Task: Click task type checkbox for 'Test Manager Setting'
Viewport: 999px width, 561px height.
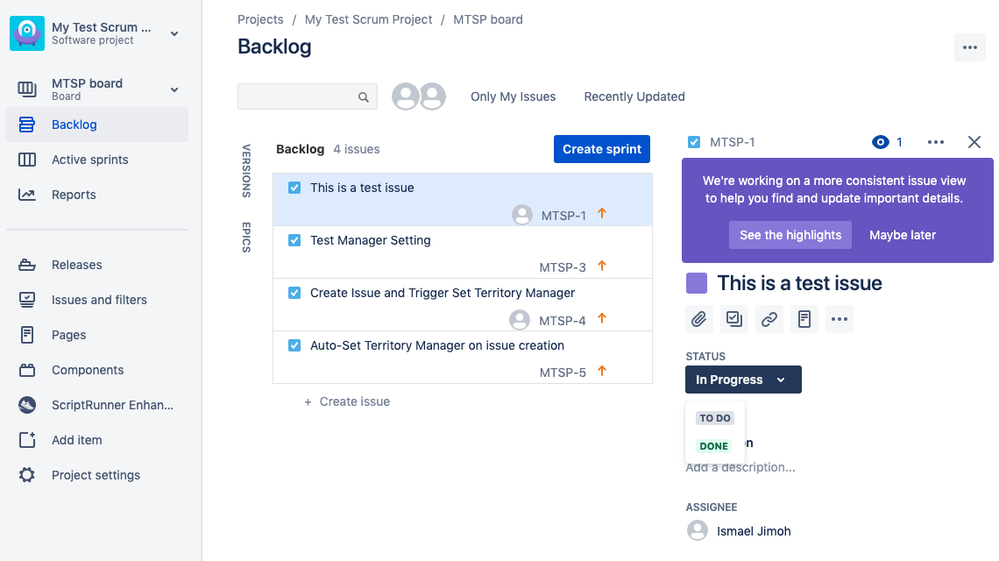Action: point(294,240)
